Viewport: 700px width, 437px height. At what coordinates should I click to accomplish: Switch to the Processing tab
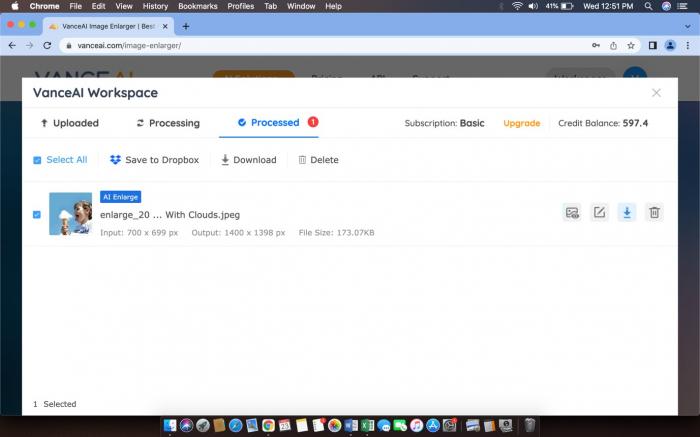(168, 123)
